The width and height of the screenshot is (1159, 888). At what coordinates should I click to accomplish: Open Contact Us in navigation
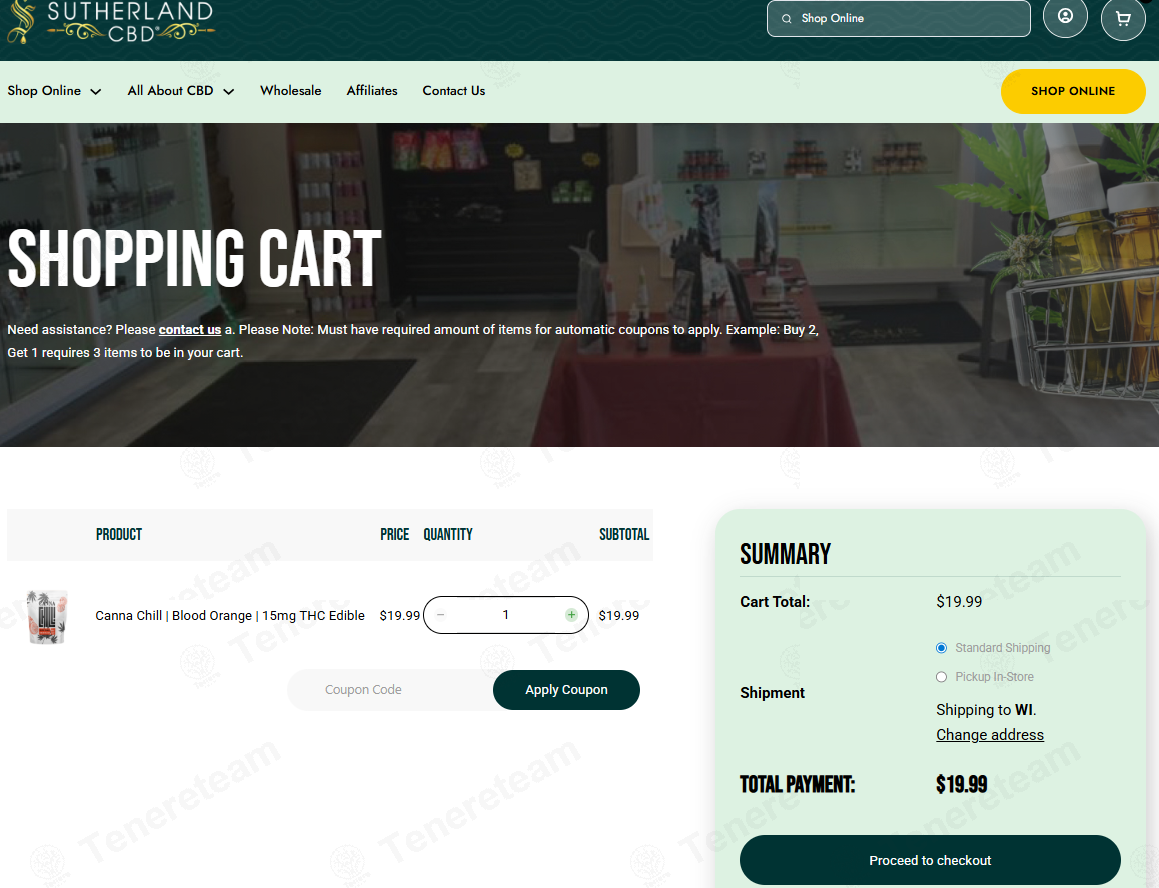(x=454, y=90)
